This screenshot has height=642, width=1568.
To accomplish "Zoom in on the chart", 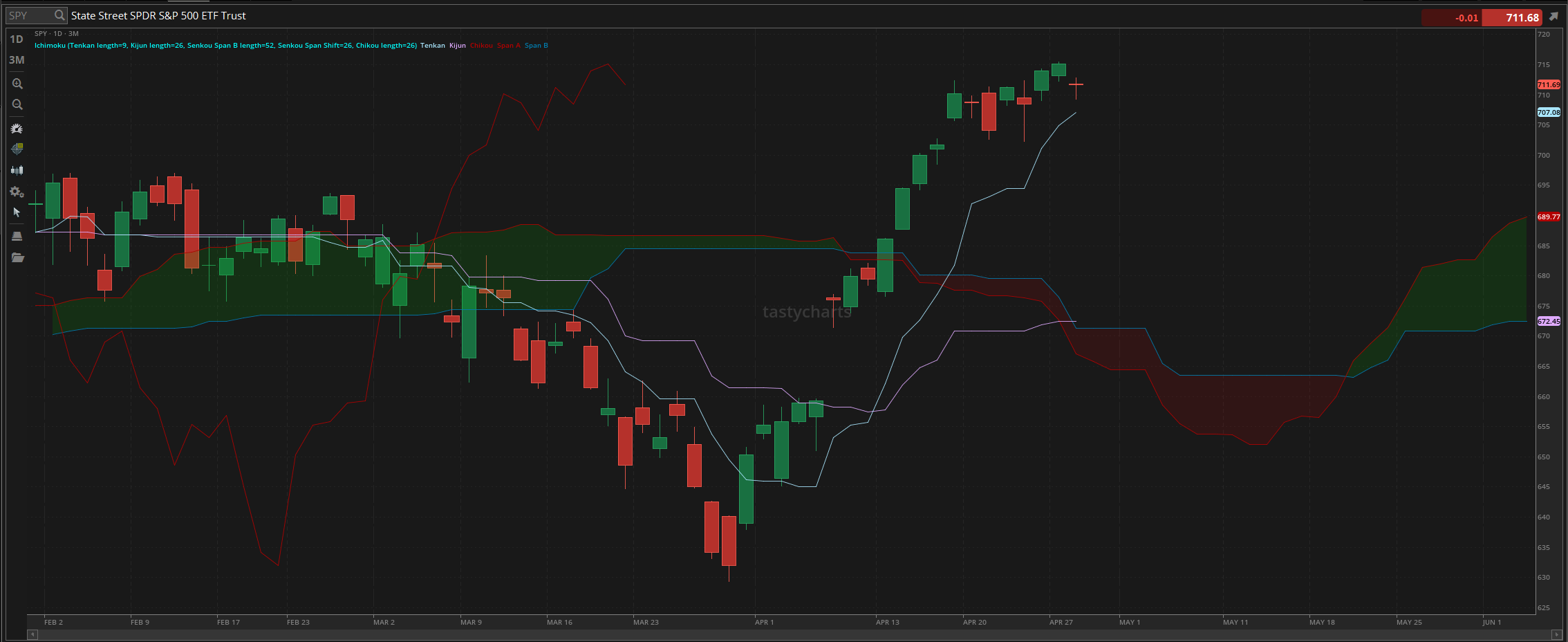I will click(x=17, y=84).
